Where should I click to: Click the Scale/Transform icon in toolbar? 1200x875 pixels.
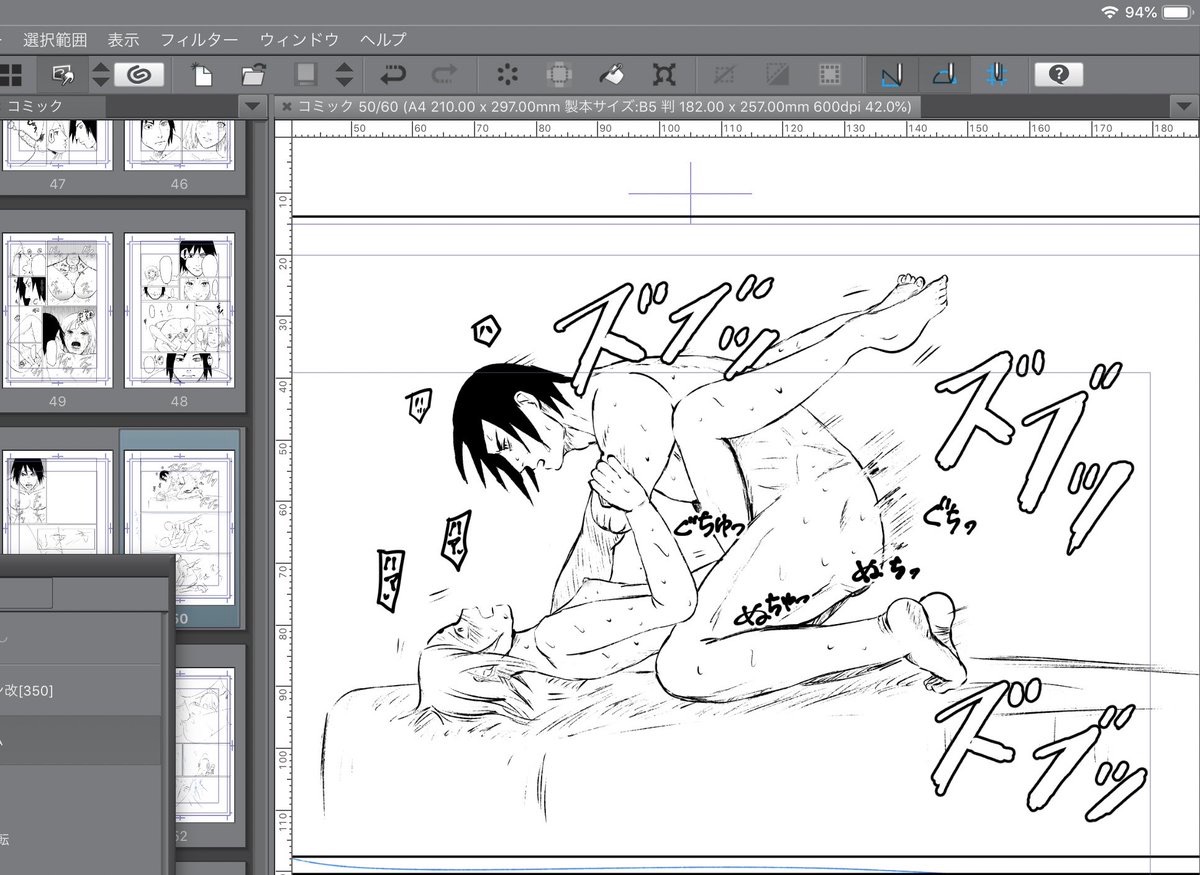663,74
